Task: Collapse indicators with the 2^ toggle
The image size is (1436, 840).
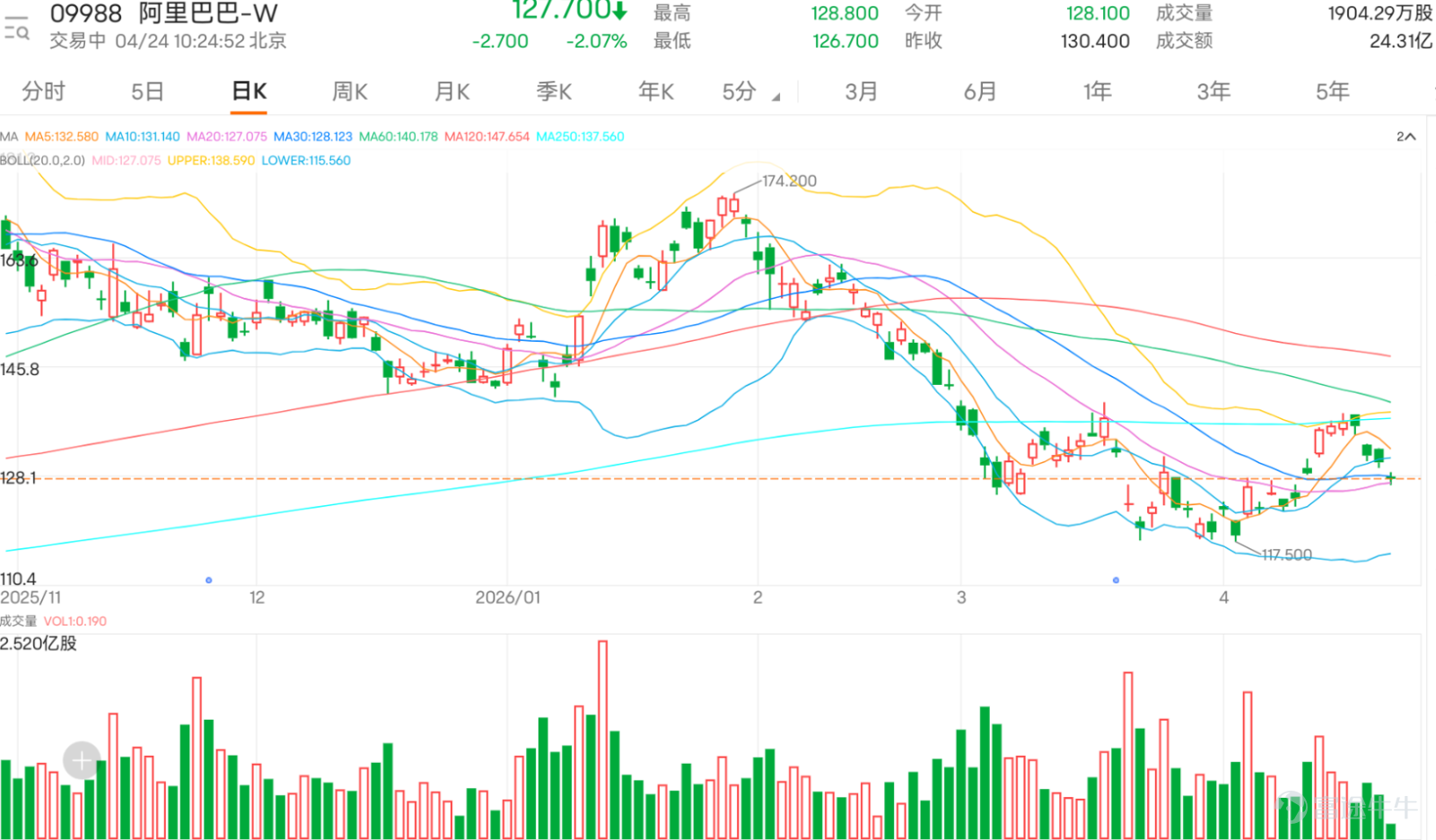Action: click(1405, 136)
